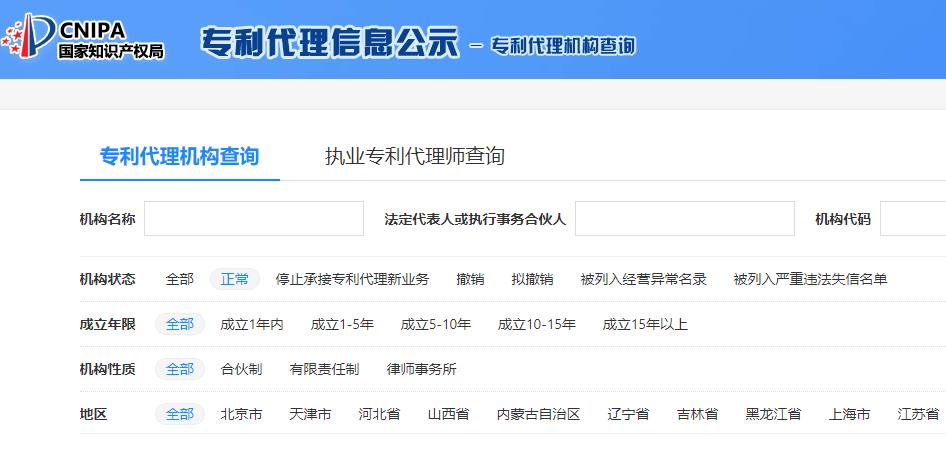Filter region by 北京市
Image resolution: width=946 pixels, height=461 pixels.
pyautogui.click(x=241, y=415)
